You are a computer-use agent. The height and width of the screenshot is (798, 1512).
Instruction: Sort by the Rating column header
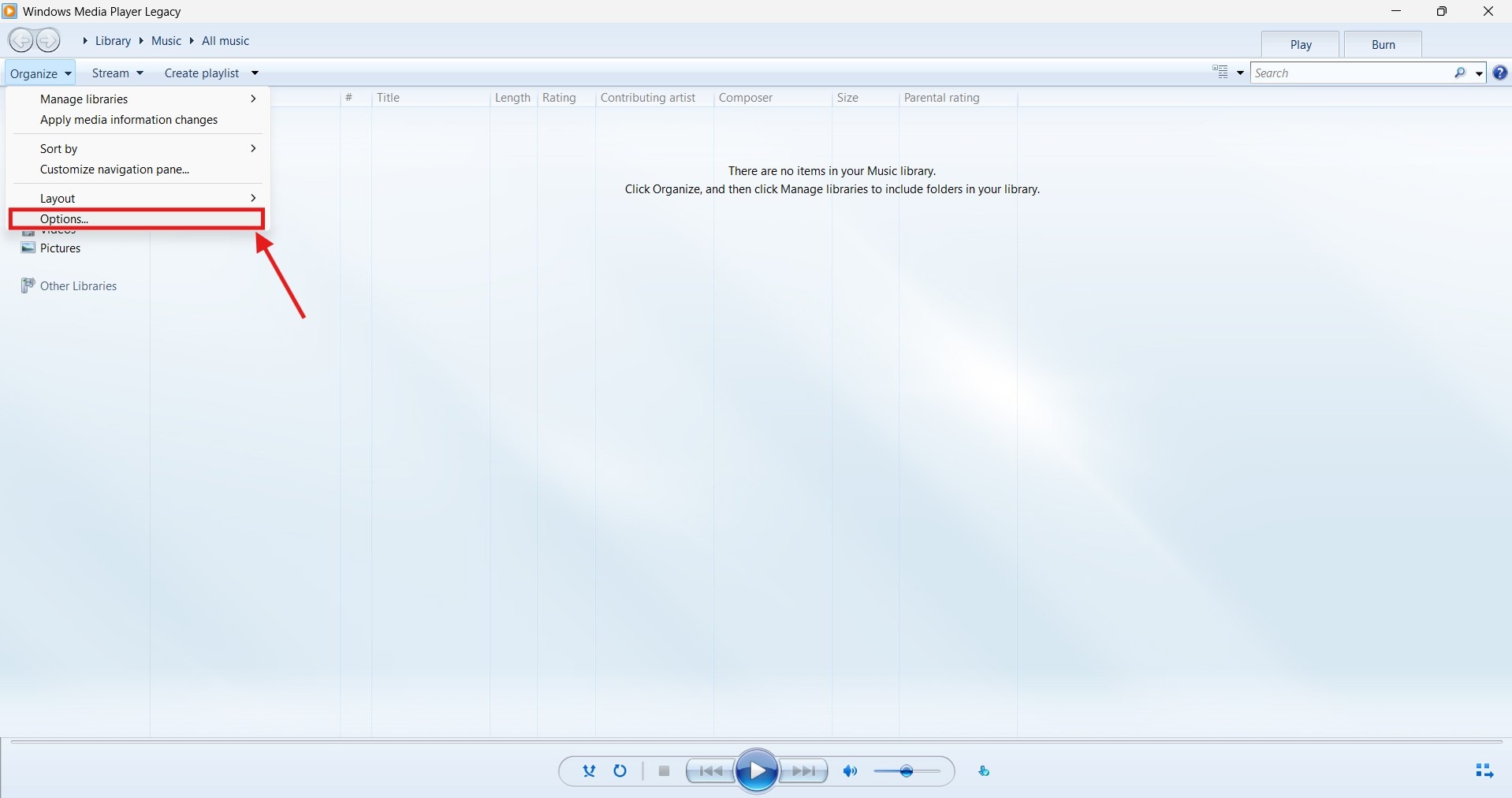coord(566,98)
